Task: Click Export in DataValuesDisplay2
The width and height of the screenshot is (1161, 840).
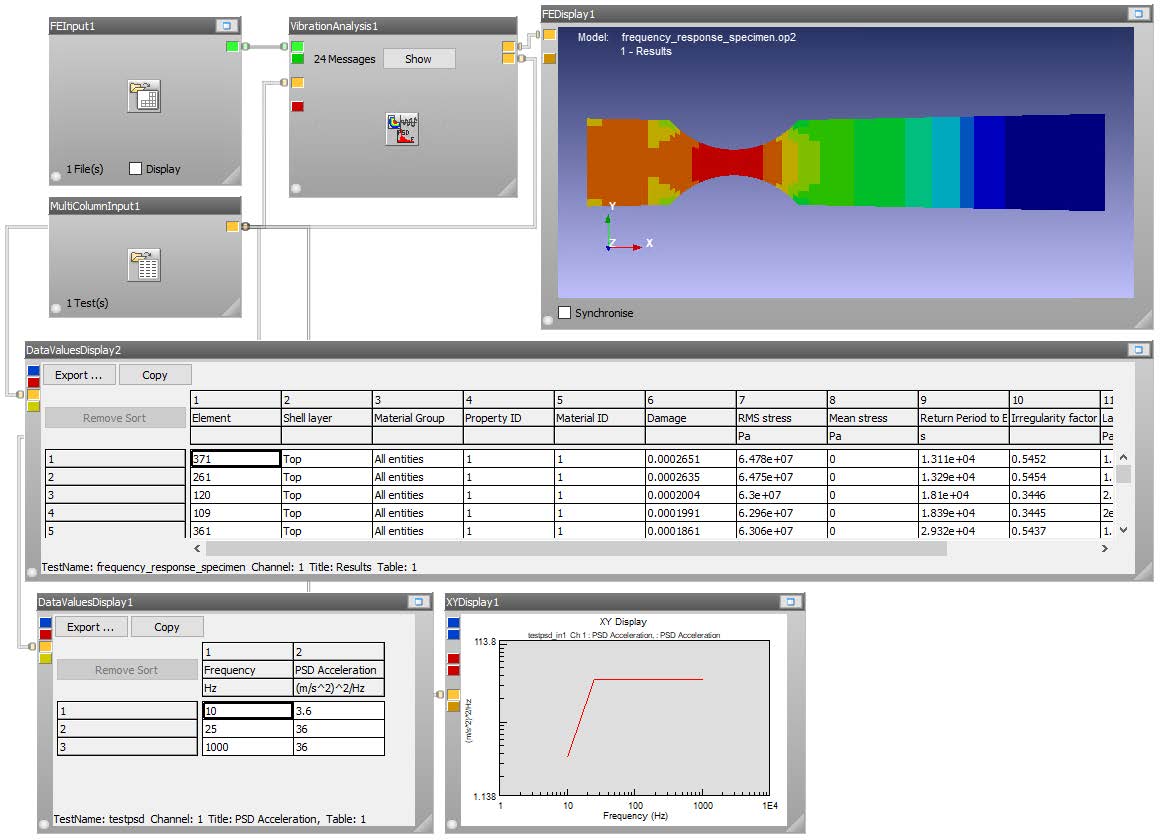Action: (x=78, y=374)
